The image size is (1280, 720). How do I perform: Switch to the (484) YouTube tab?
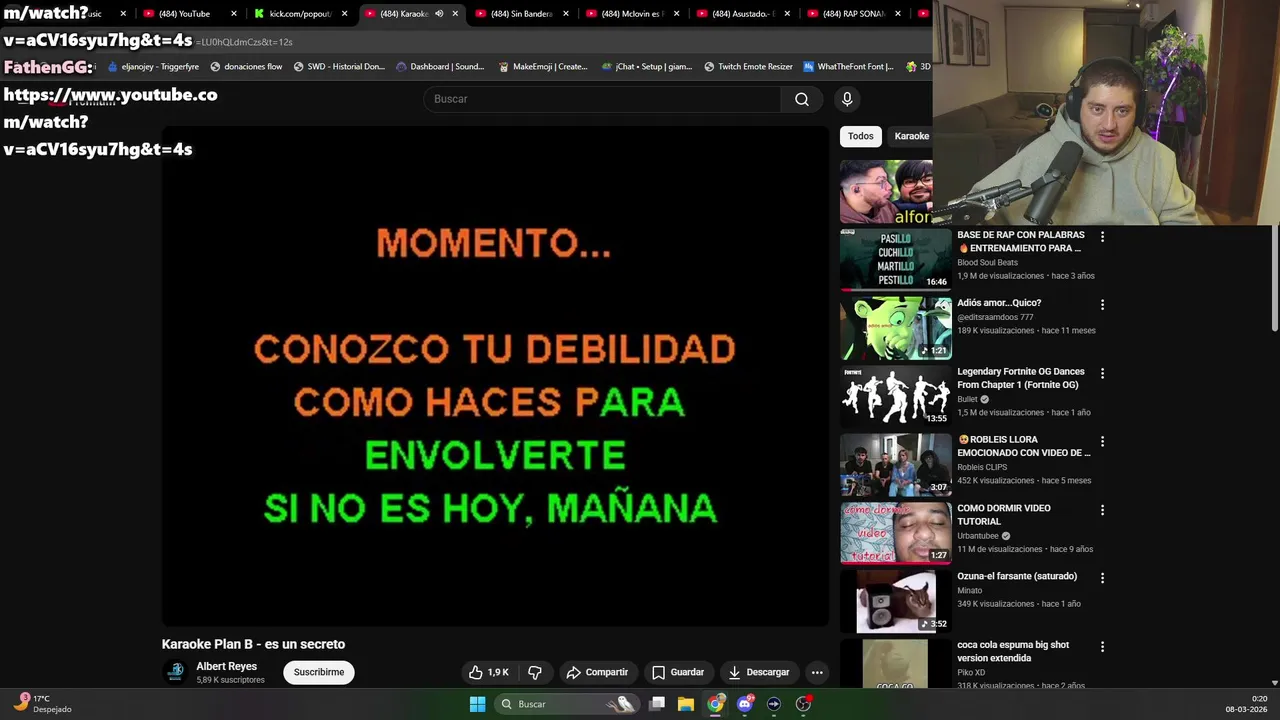point(190,14)
